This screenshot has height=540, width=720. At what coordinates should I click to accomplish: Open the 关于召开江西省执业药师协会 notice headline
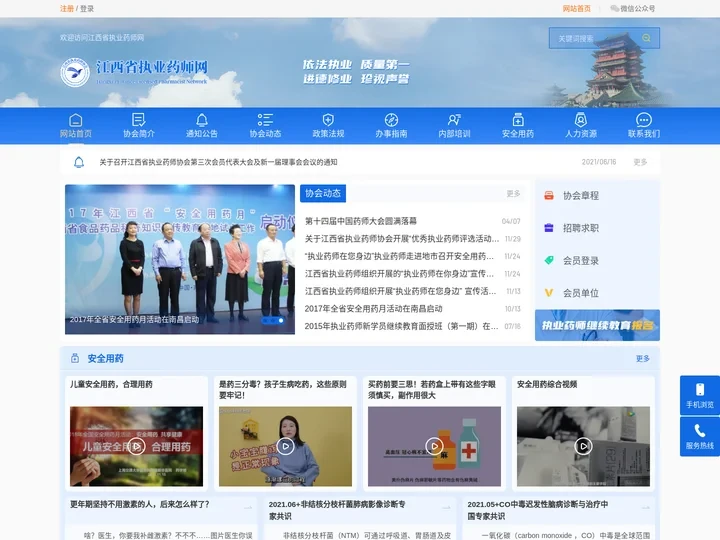point(219,162)
